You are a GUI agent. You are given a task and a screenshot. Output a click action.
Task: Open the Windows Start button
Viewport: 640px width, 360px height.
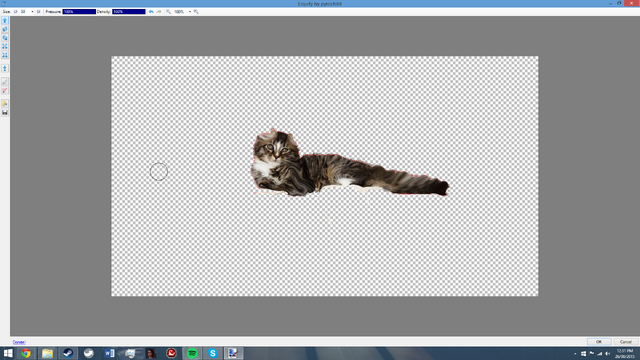click(8, 353)
